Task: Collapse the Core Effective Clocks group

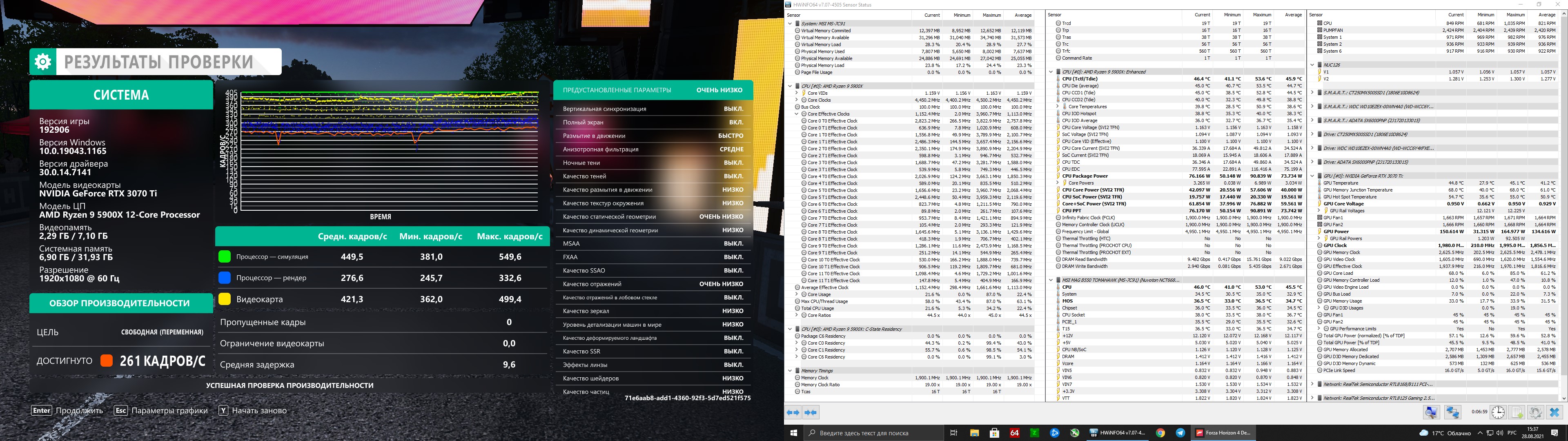Action: (797, 114)
